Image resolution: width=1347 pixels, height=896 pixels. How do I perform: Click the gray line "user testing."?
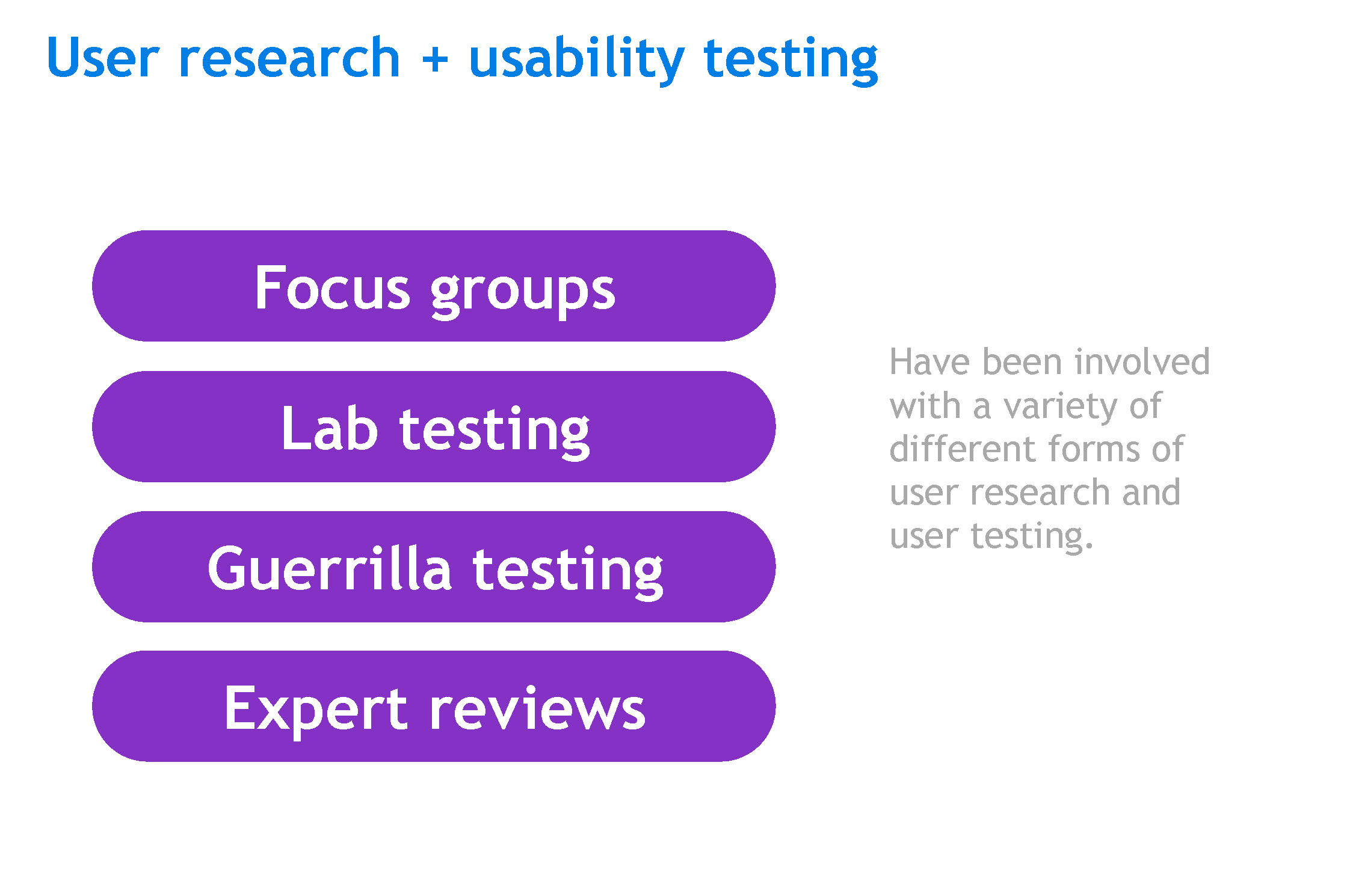[x=991, y=536]
